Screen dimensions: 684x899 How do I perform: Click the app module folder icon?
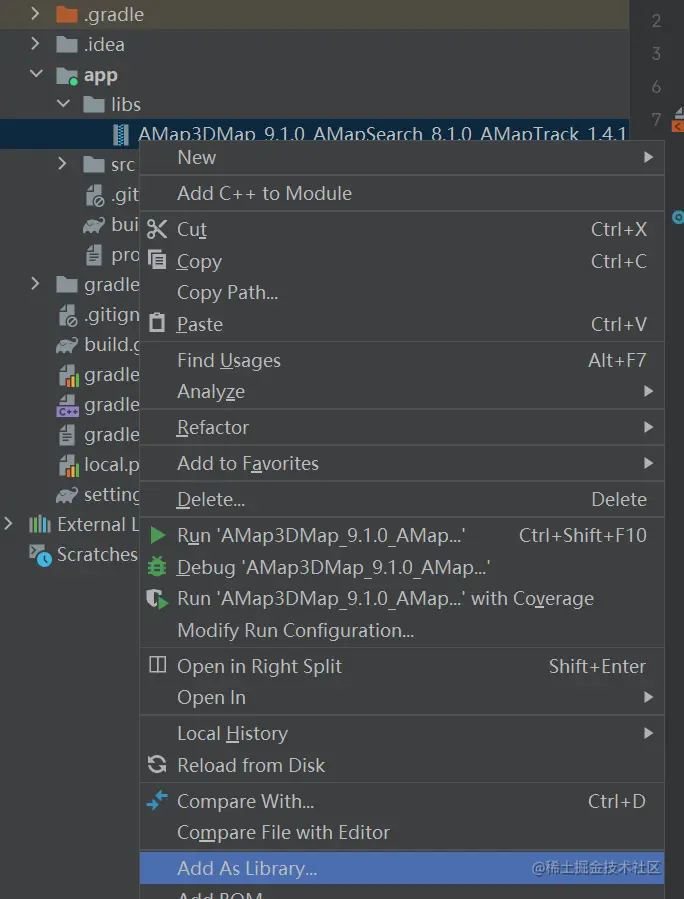tap(67, 75)
